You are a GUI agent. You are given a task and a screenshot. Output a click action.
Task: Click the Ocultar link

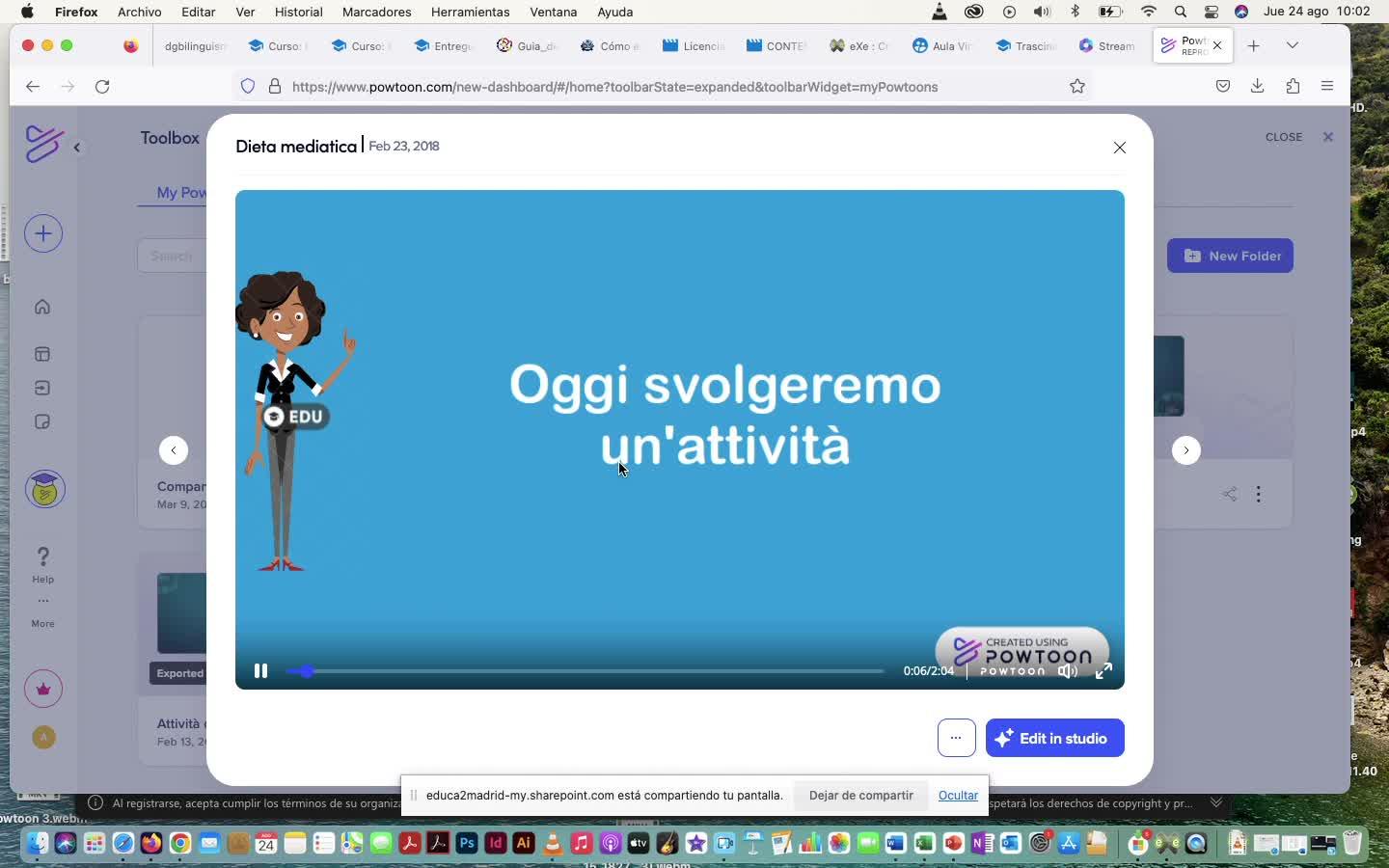958,796
